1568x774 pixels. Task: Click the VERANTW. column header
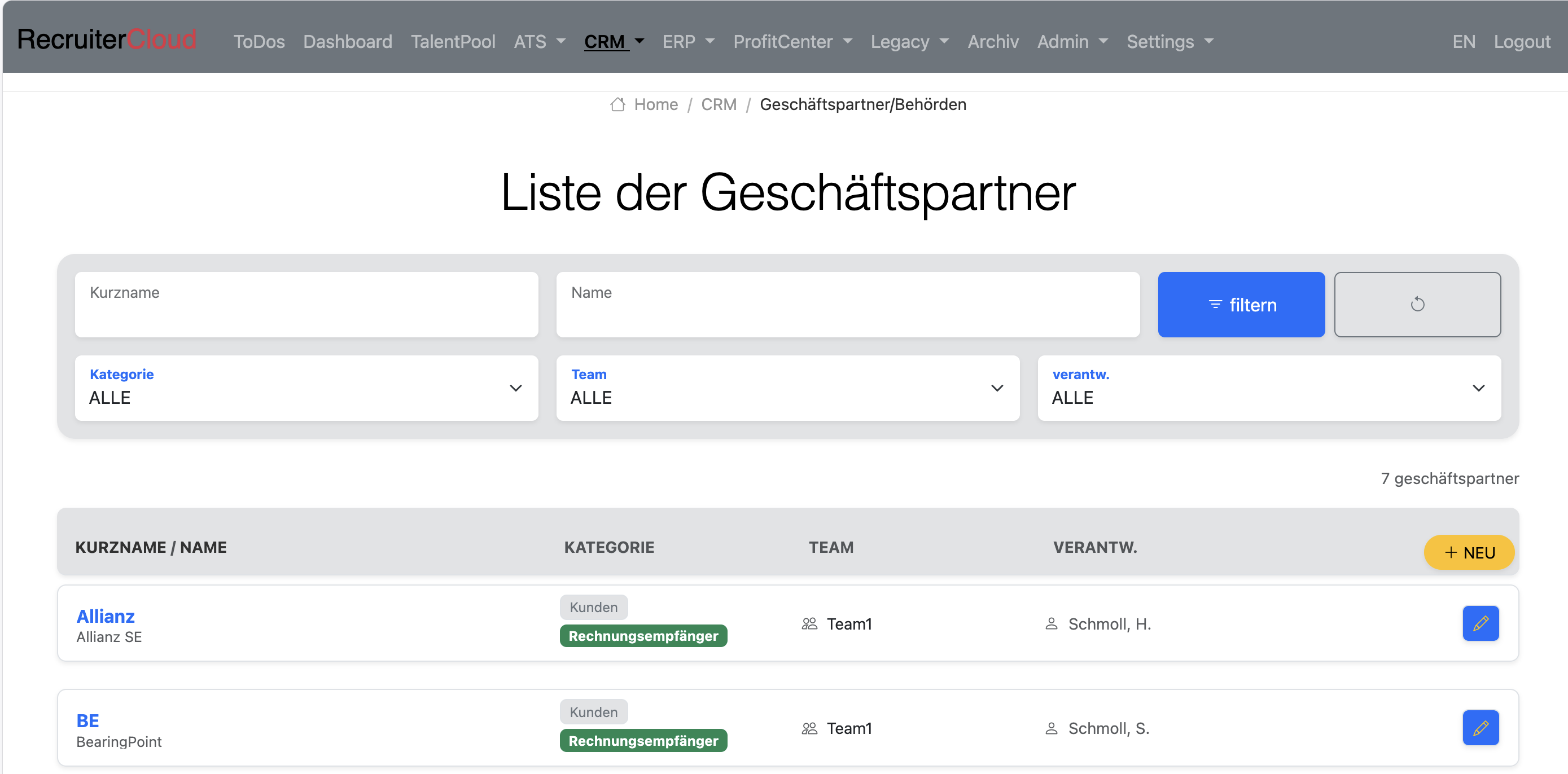click(1095, 547)
